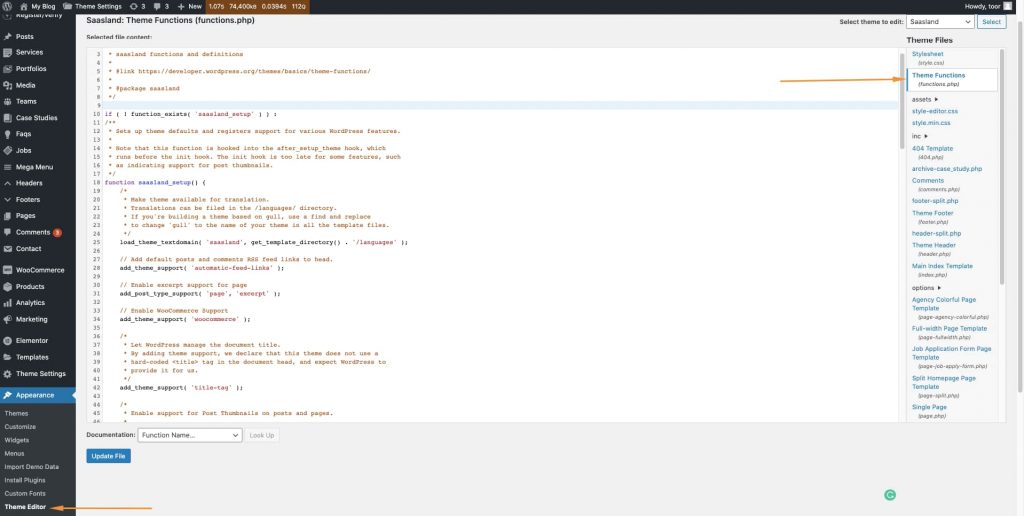
Task: Click the Pages sidebar icon
Action: [x=8, y=216]
